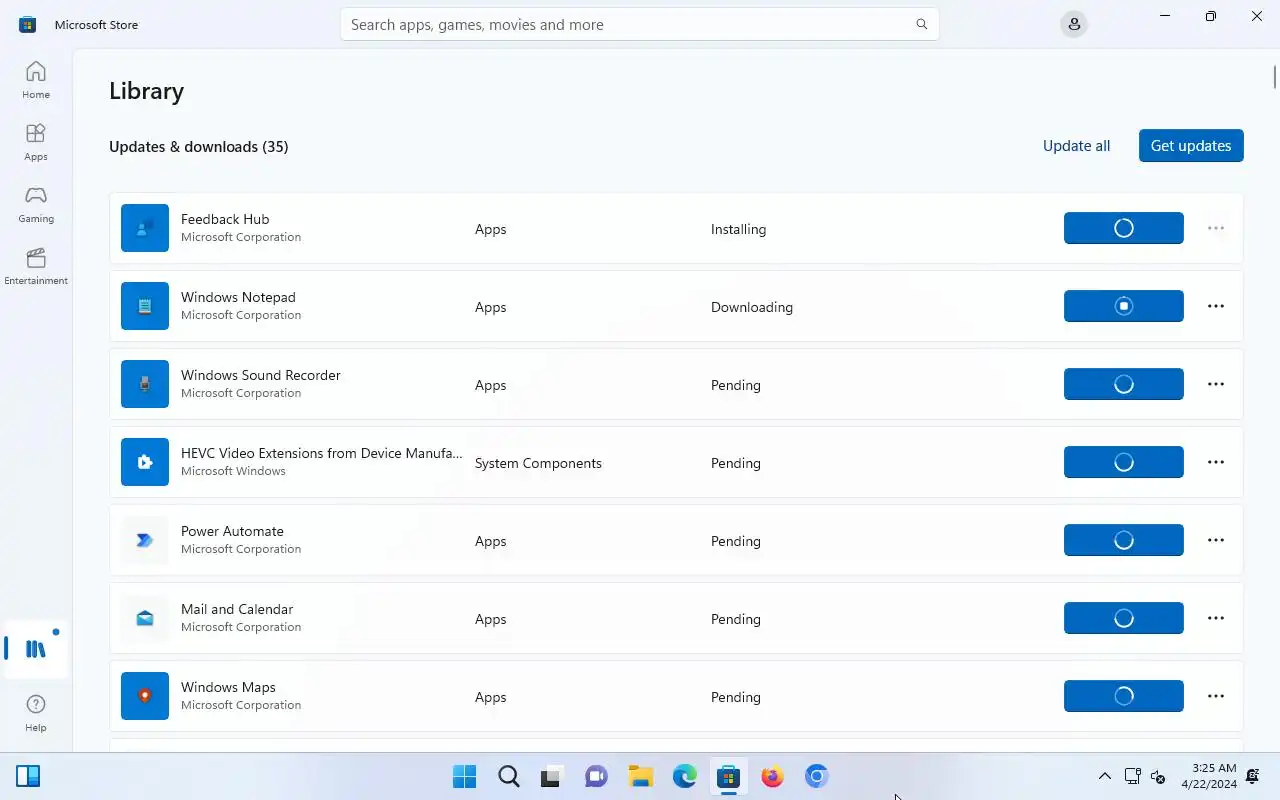Click the Power Automate app icon
Viewport: 1280px width, 800px height.
click(x=145, y=540)
